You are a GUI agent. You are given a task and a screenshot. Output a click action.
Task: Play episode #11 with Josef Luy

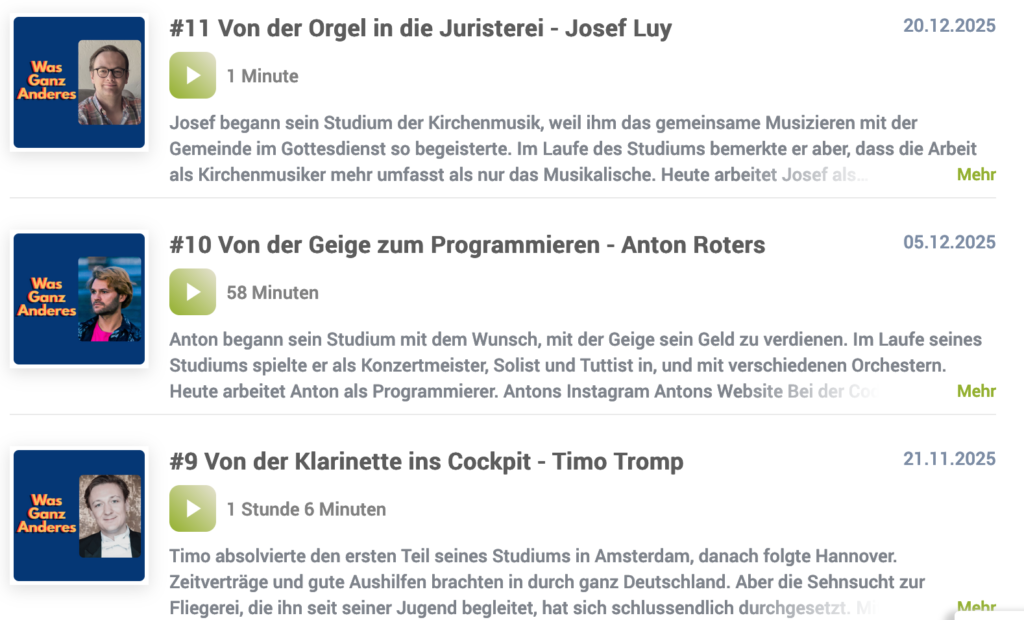[x=193, y=76]
